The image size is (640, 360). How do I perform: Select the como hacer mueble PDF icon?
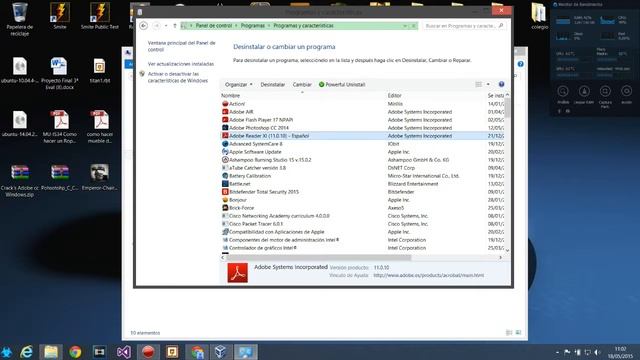coord(100,127)
